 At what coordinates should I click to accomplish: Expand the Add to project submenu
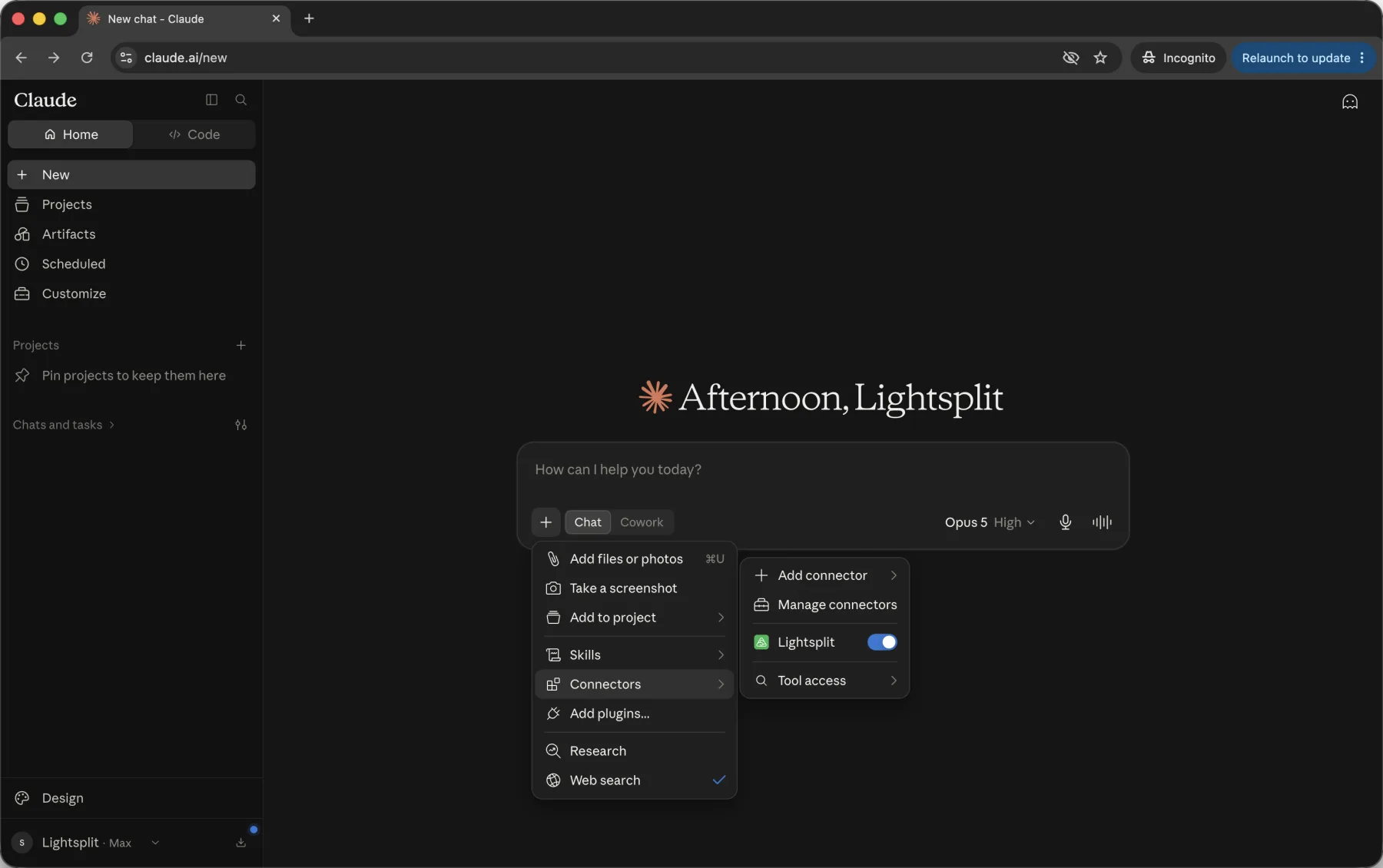[634, 618]
